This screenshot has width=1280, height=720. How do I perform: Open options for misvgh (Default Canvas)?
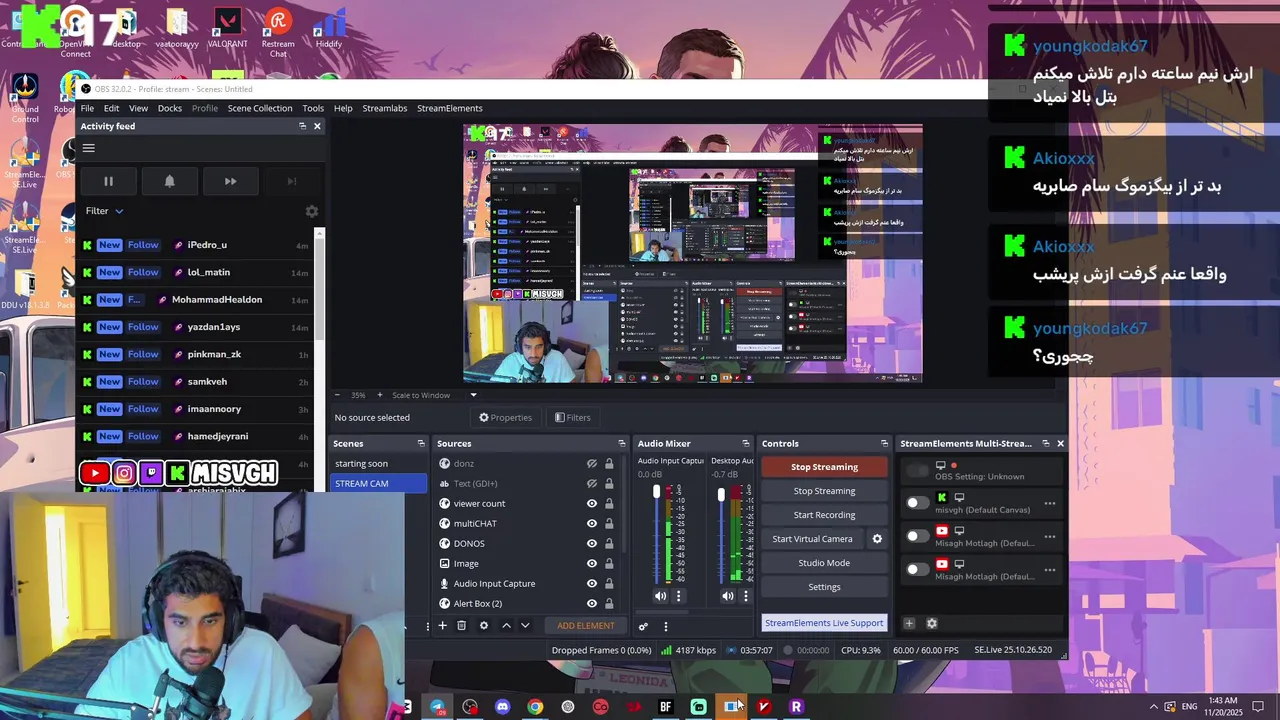click(x=1049, y=503)
